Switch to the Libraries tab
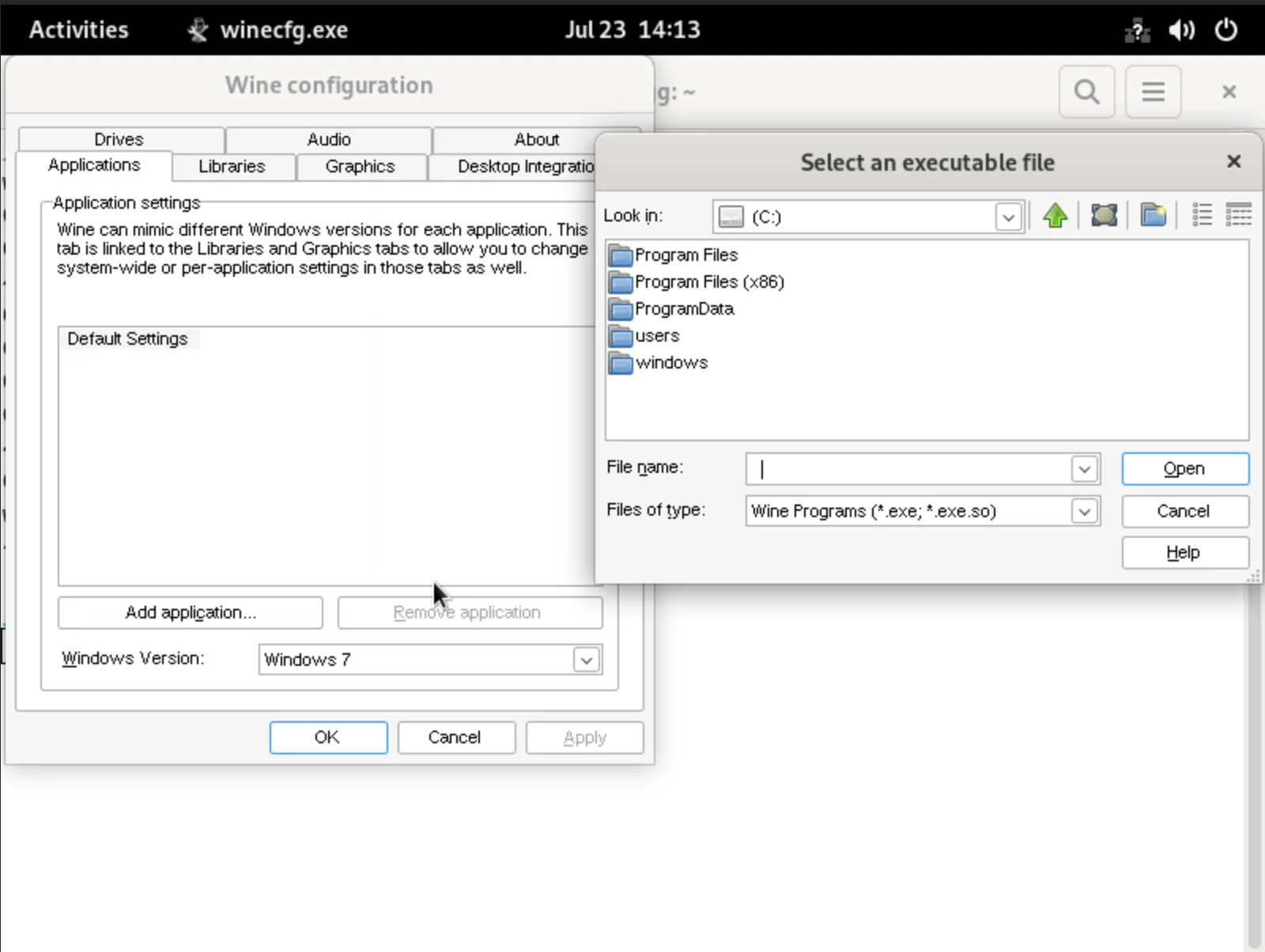Screen dimensions: 1265x952 [232, 167]
